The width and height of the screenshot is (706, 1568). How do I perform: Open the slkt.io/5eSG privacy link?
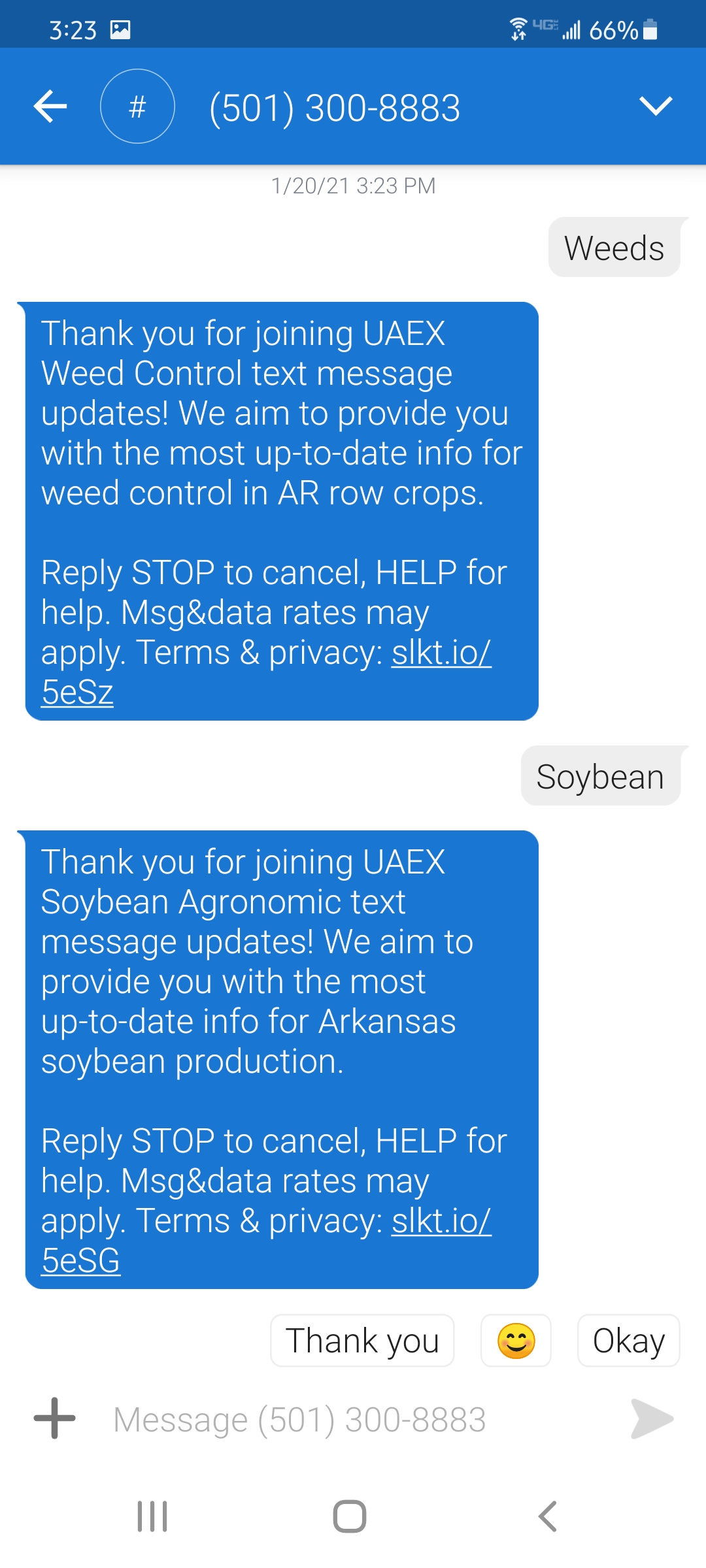tap(441, 1221)
